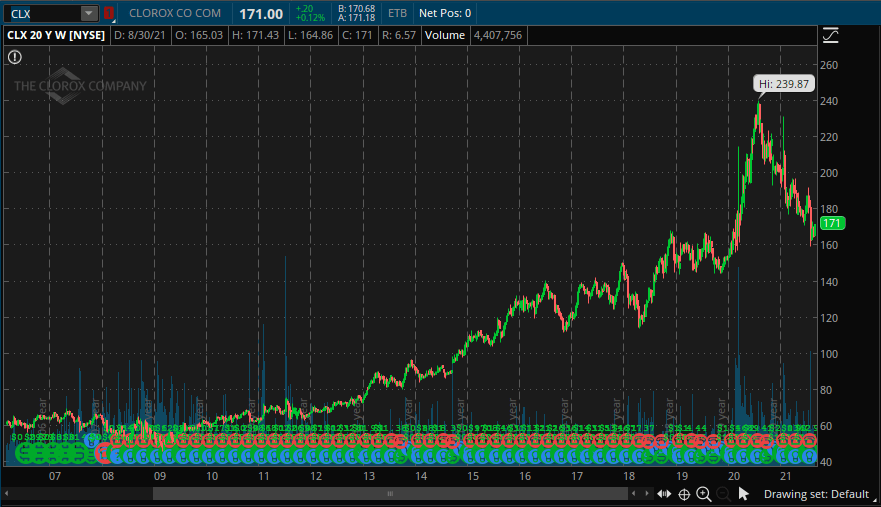Select the pointer cursor drawing tool
Viewport: 881px width, 507px height.
743,494
